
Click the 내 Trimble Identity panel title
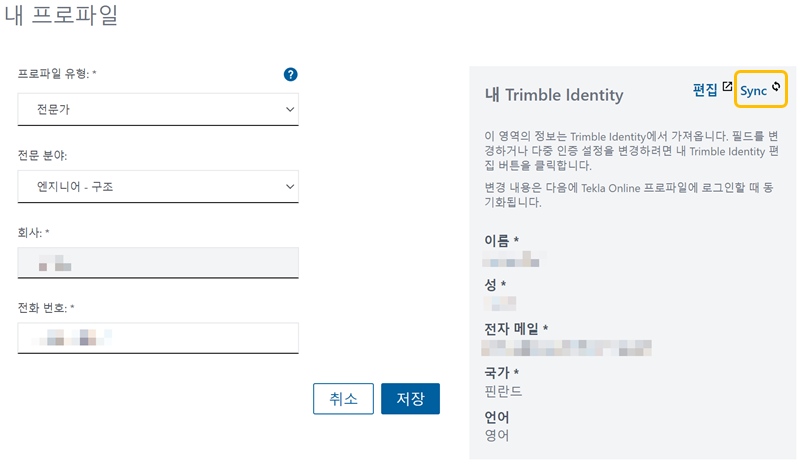(x=553, y=95)
